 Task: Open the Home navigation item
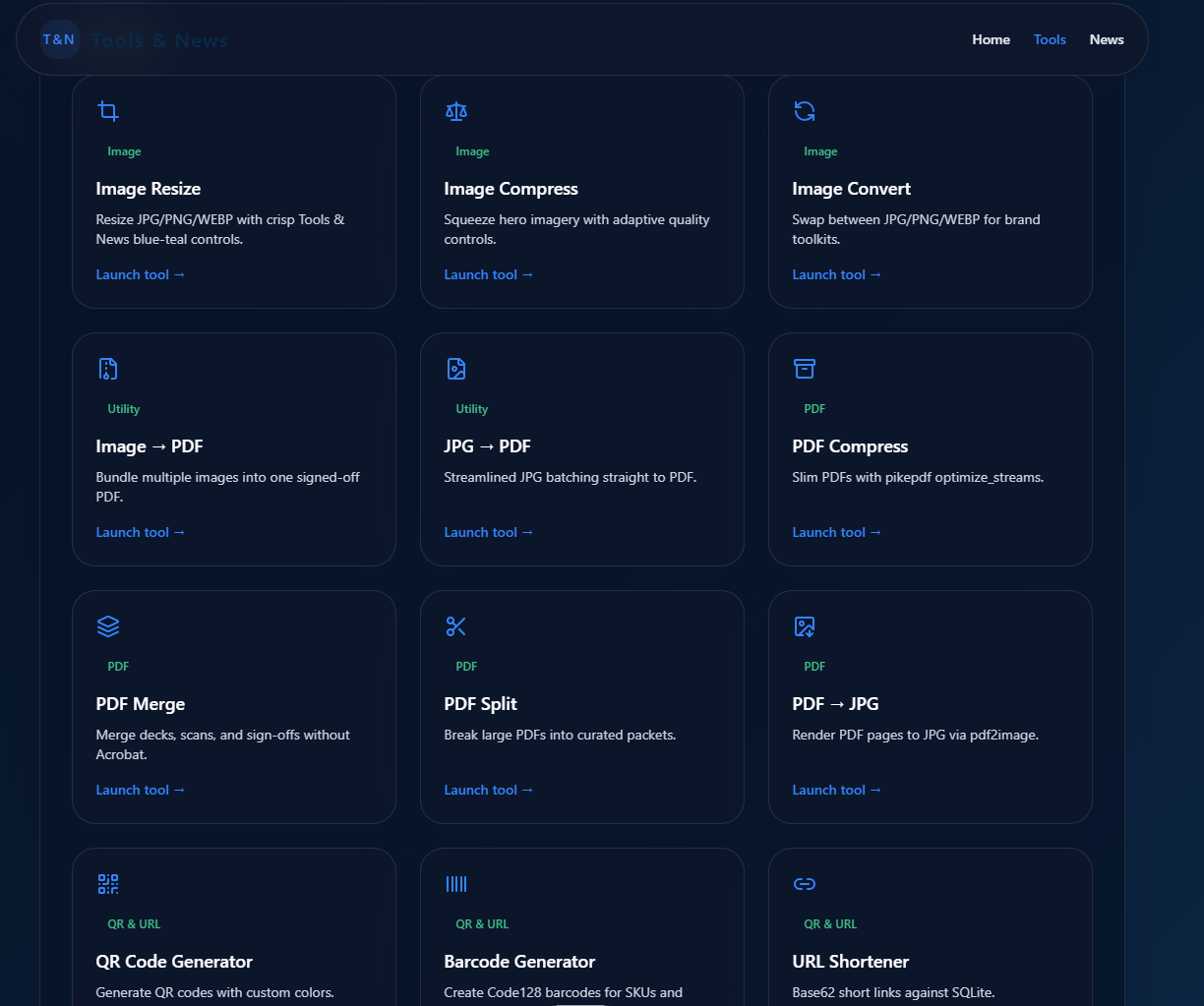[x=991, y=39]
